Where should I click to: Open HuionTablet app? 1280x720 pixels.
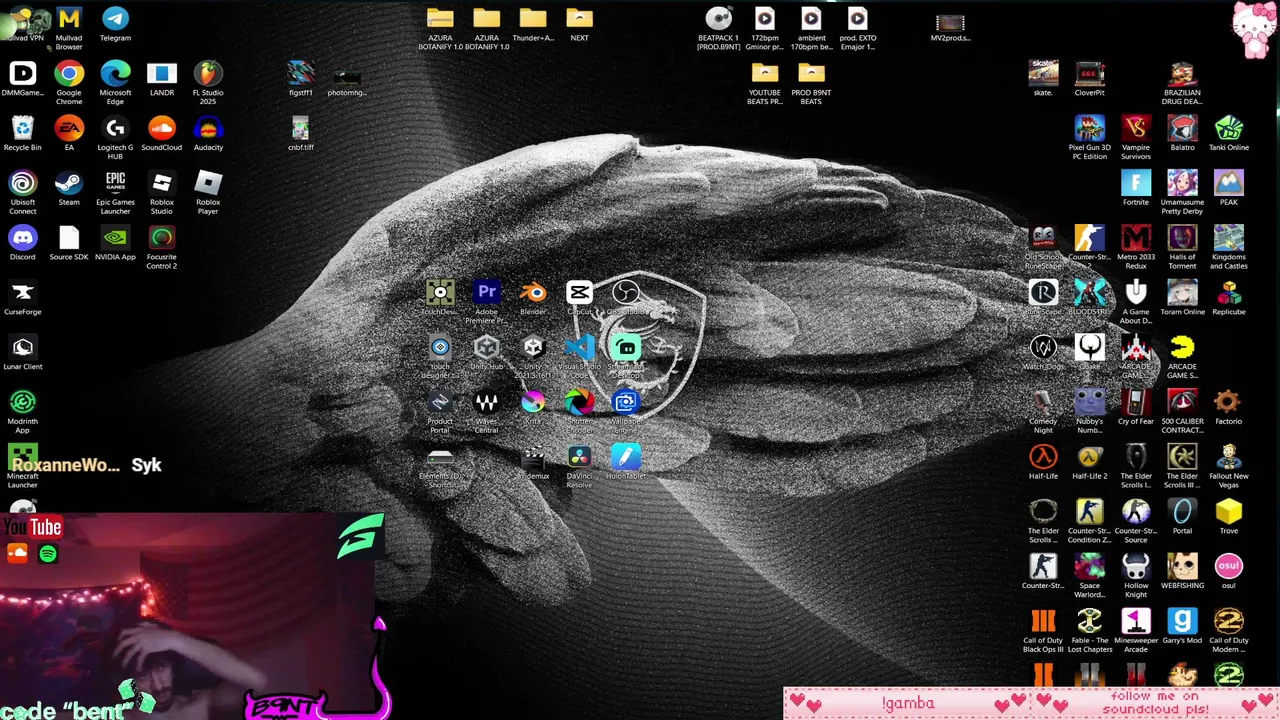tap(626, 457)
